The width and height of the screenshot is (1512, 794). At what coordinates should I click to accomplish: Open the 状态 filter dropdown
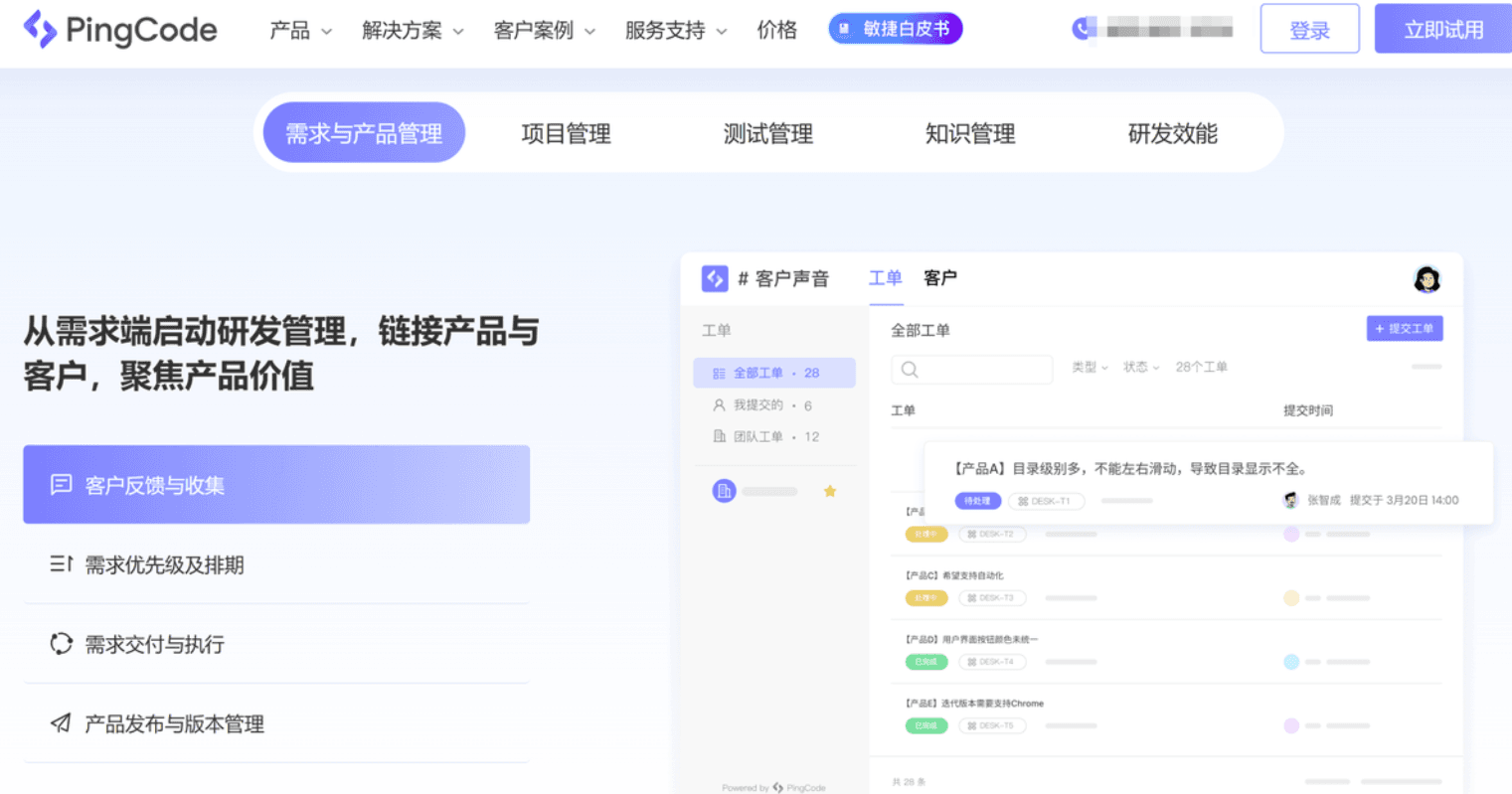[x=1141, y=368]
